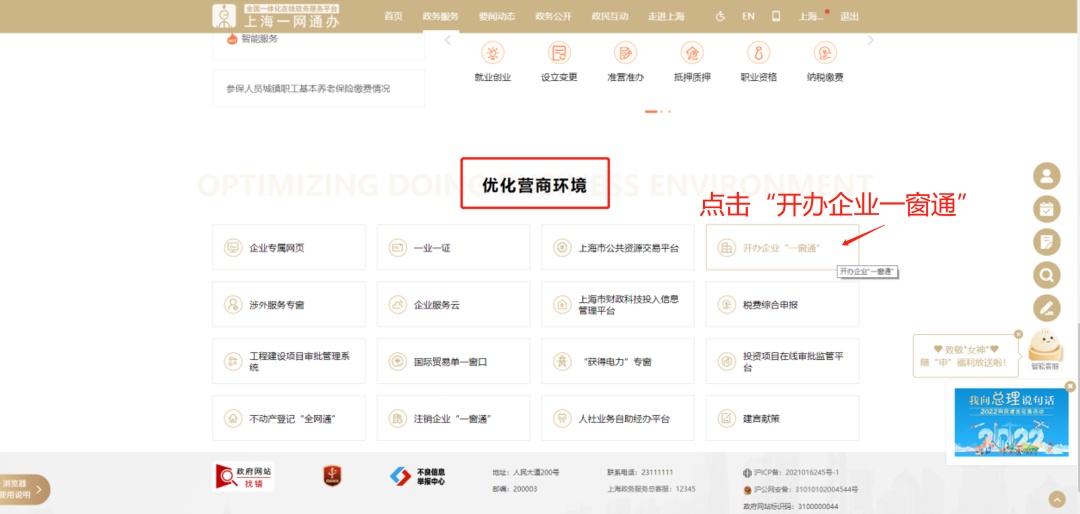Open the 设立变更 service icon
The image size is (1080, 514).
pos(559,53)
